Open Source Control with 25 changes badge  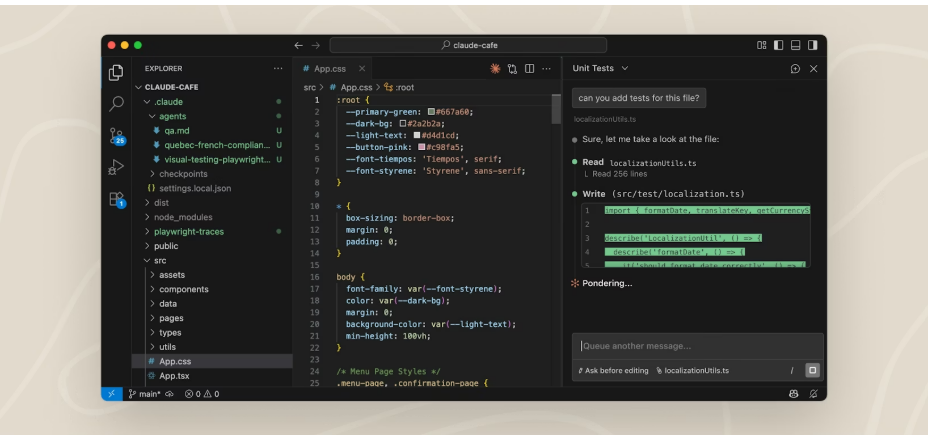point(117,136)
